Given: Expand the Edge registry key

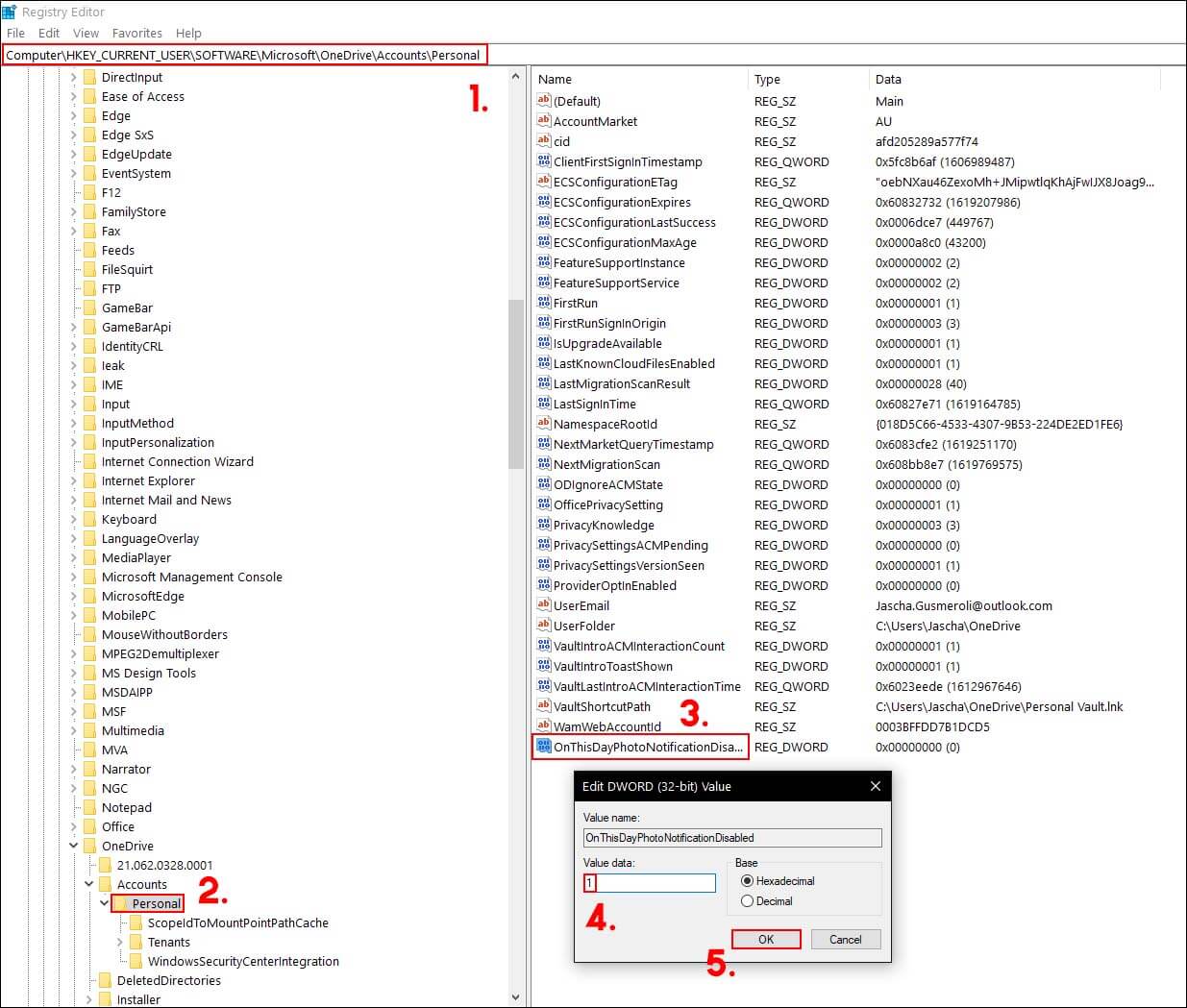Looking at the screenshot, I should [x=74, y=115].
